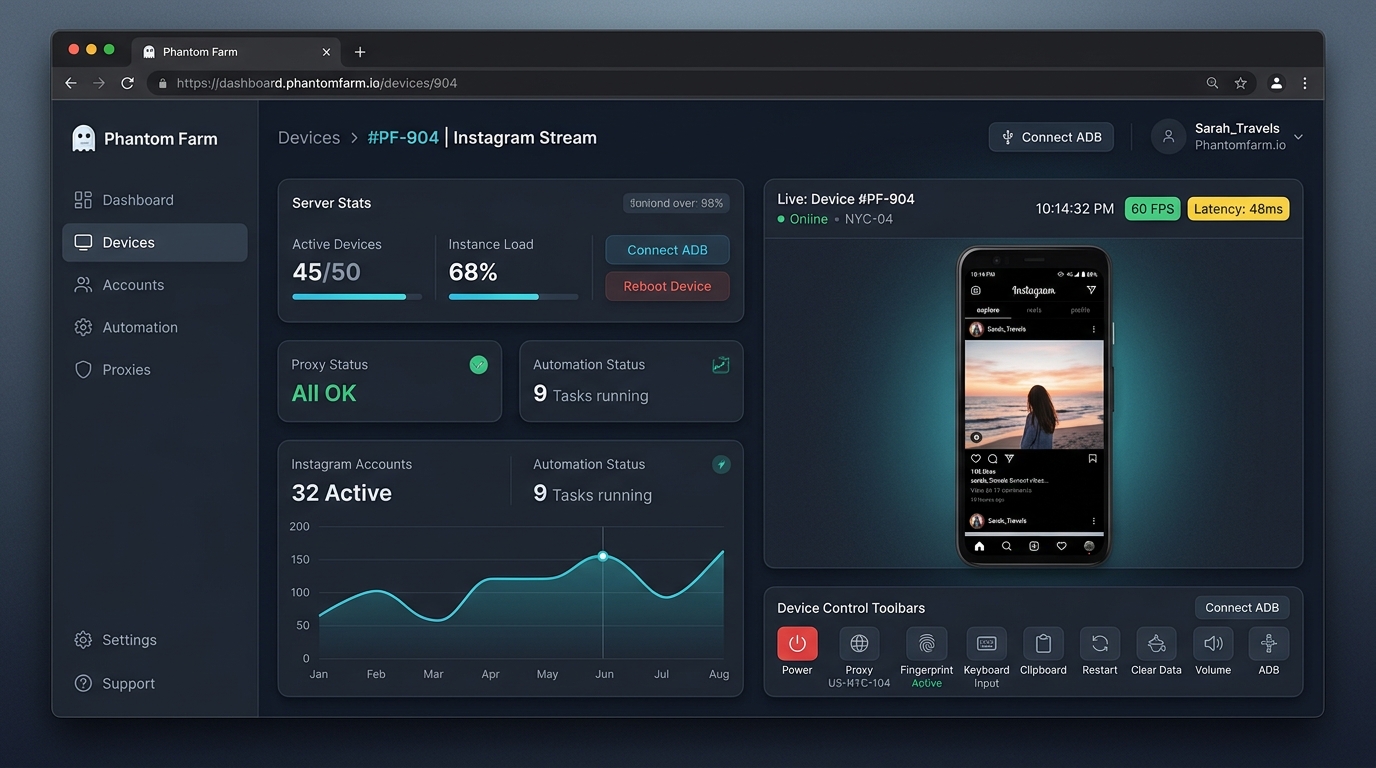Open the Proxy globe tool
The image size is (1376, 768).
(859, 643)
